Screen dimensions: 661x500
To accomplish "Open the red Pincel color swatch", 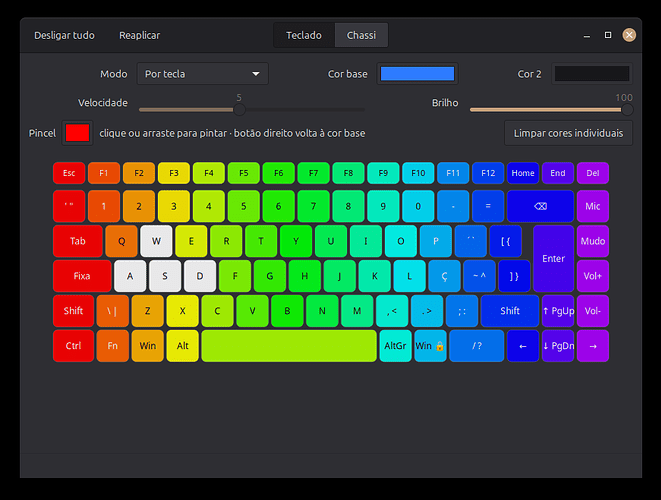I will tap(77, 133).
